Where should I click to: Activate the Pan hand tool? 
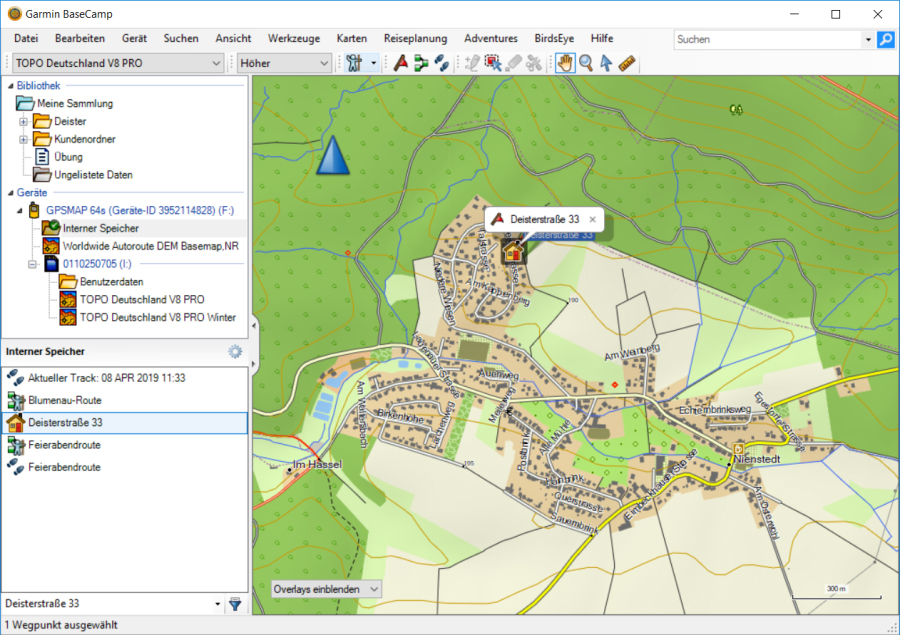pos(566,63)
